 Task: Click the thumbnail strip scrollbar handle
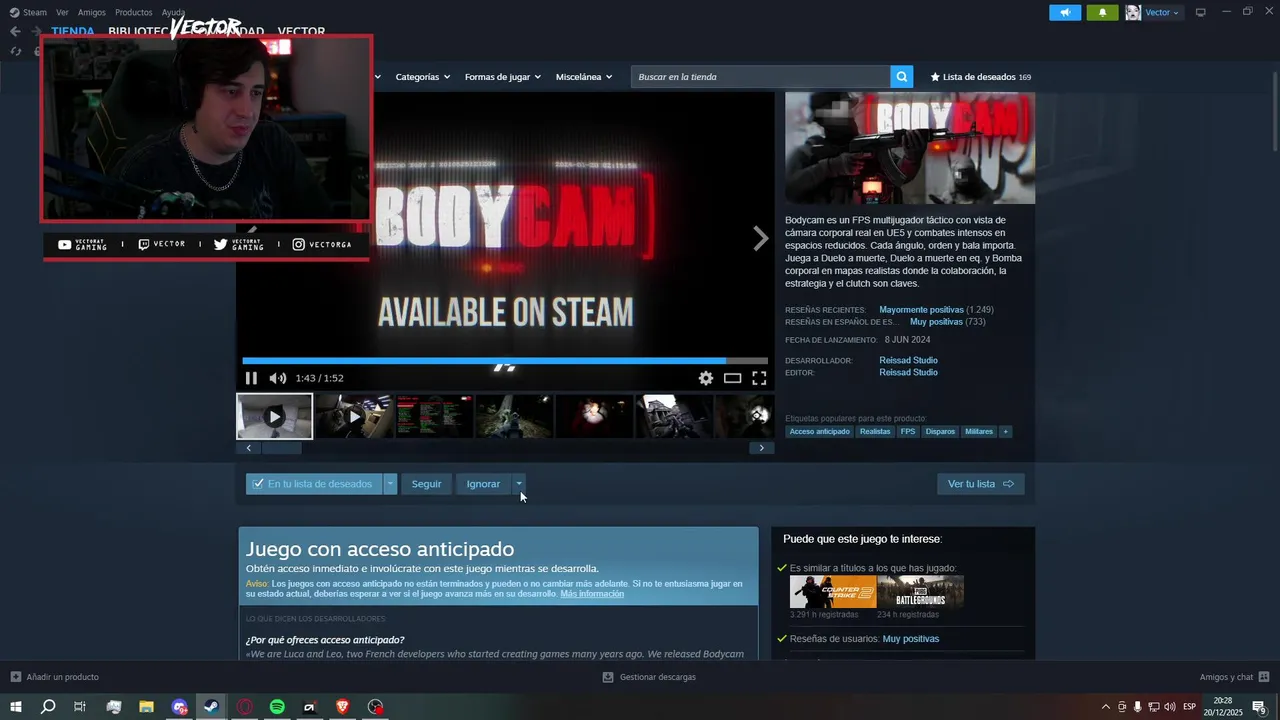[x=282, y=448]
